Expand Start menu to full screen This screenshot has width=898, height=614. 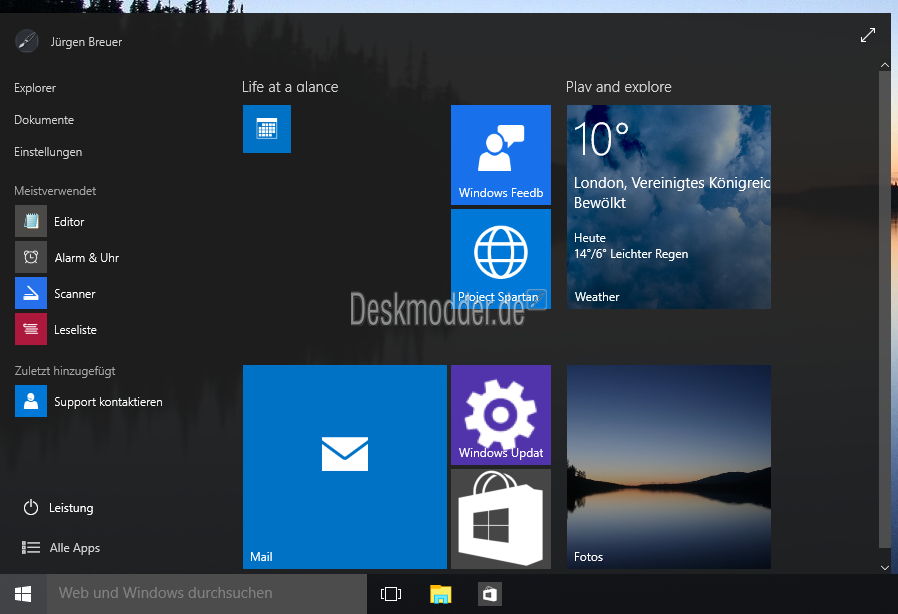[868, 35]
